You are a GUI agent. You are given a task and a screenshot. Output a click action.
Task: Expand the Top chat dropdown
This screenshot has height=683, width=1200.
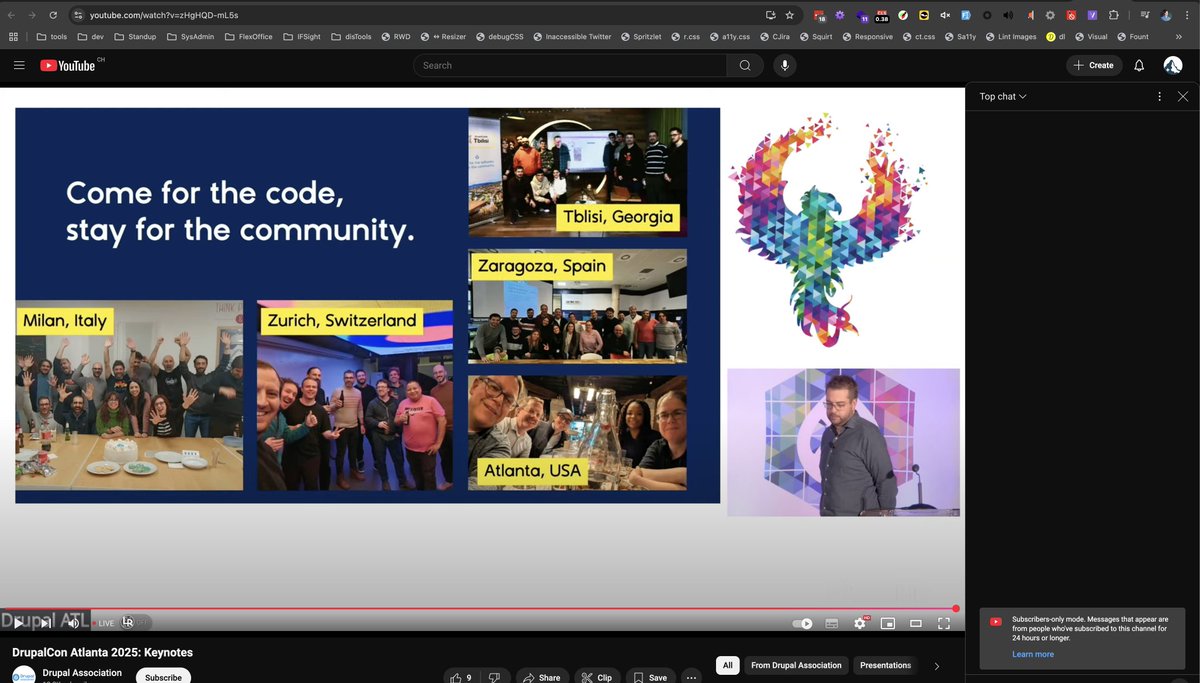click(x=1003, y=96)
